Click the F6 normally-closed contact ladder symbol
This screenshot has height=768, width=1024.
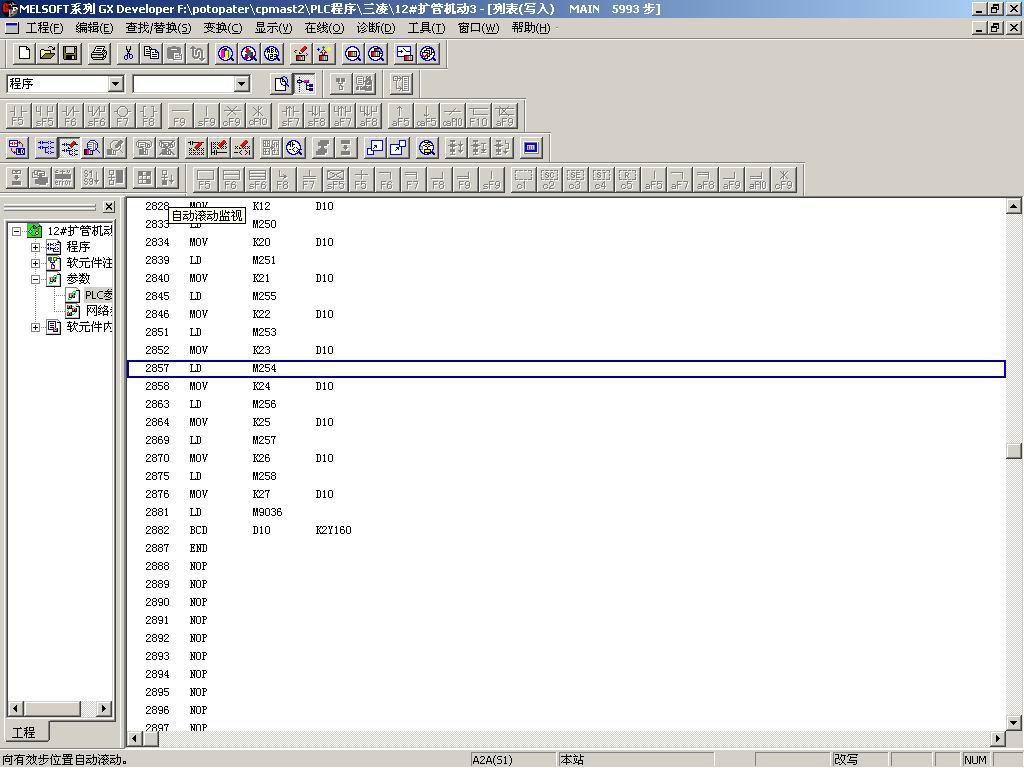click(70, 116)
